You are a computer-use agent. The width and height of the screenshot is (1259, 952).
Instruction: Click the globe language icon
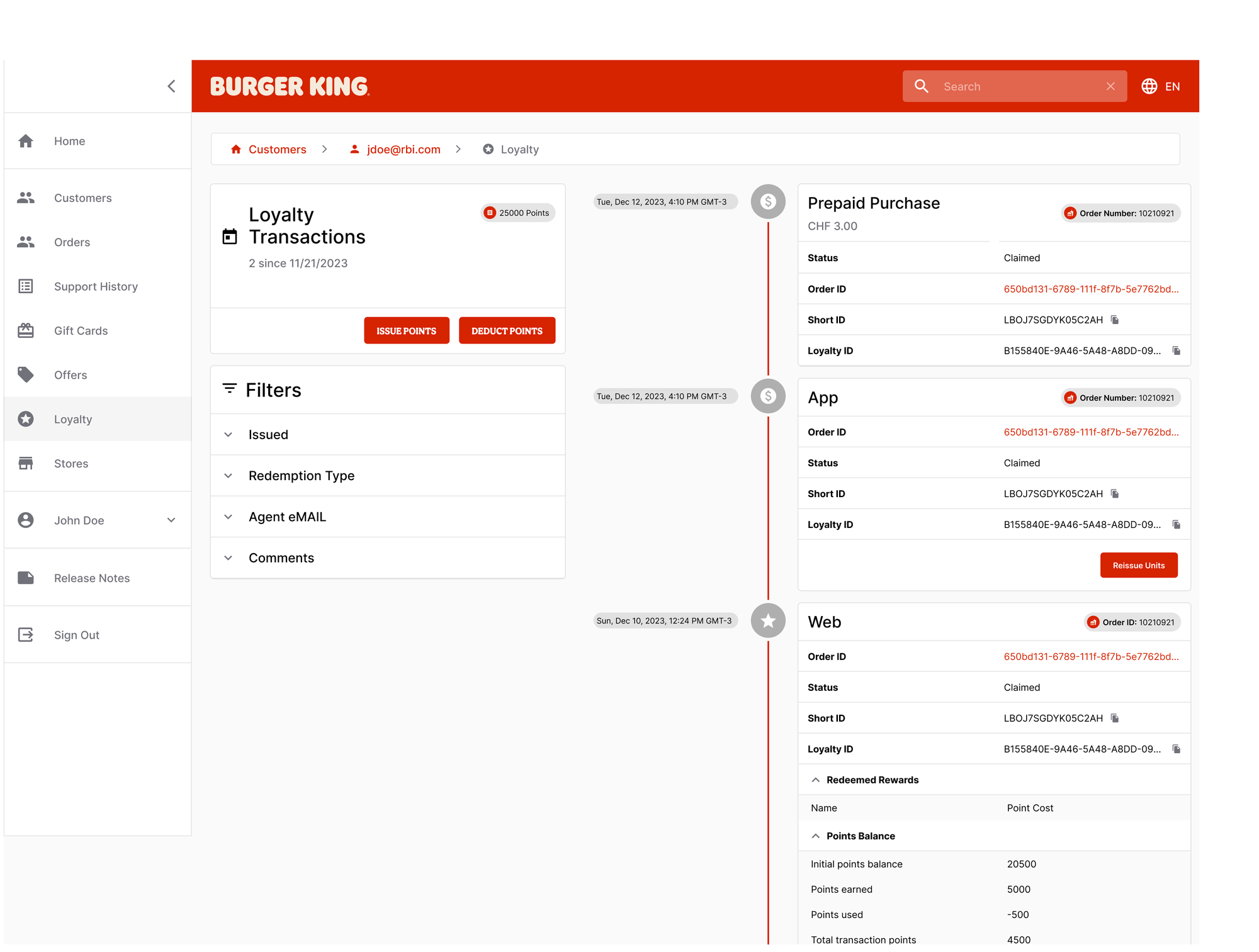pos(1149,86)
